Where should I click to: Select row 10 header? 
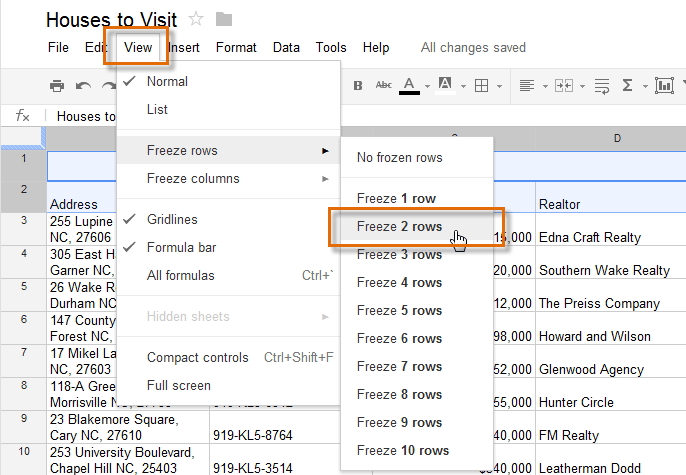24,459
